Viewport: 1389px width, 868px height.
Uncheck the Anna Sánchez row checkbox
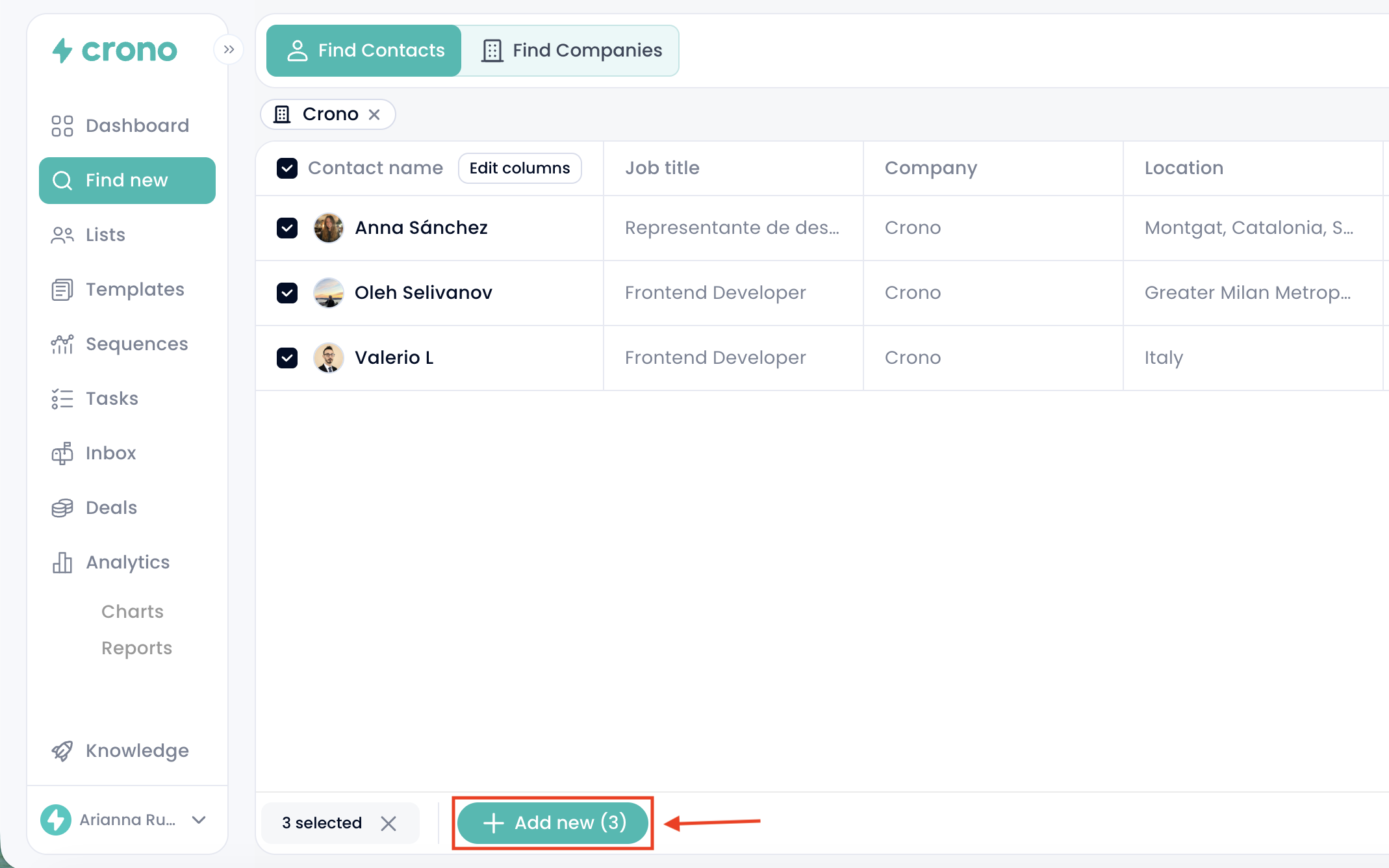[x=287, y=228]
